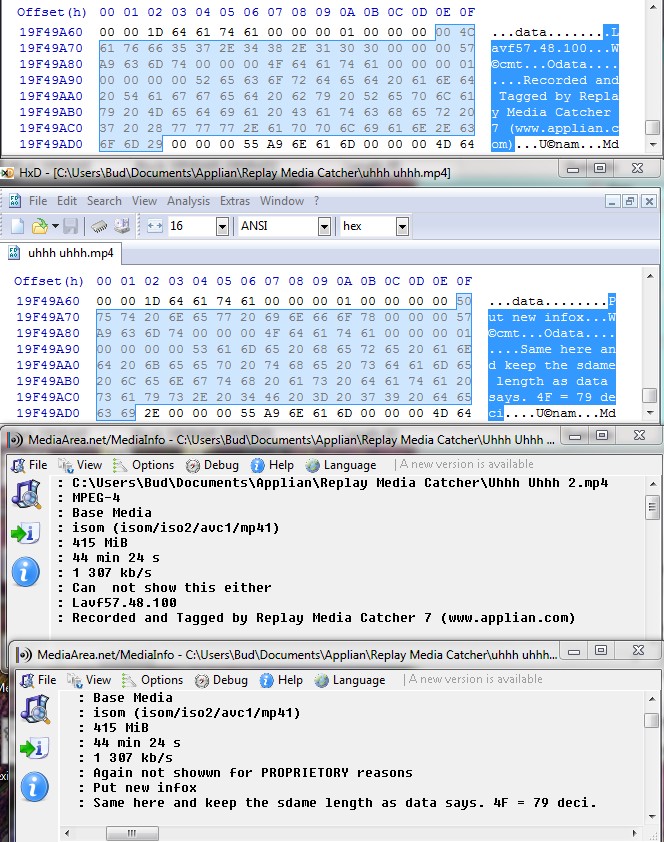Open Help menu in lower MediaInfo window

[281, 680]
